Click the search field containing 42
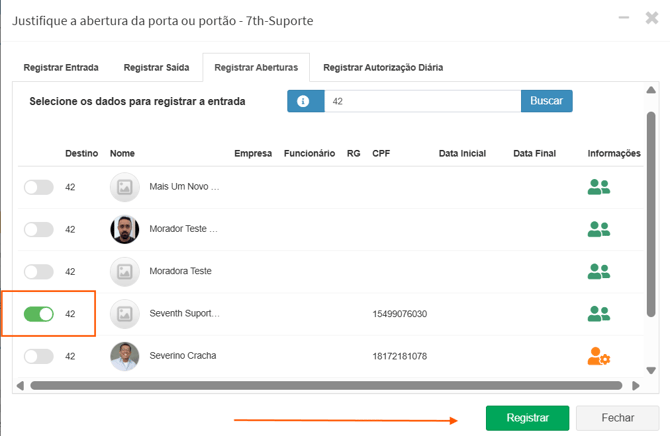Viewport: 670px width, 436px height. pyautogui.click(x=420, y=101)
